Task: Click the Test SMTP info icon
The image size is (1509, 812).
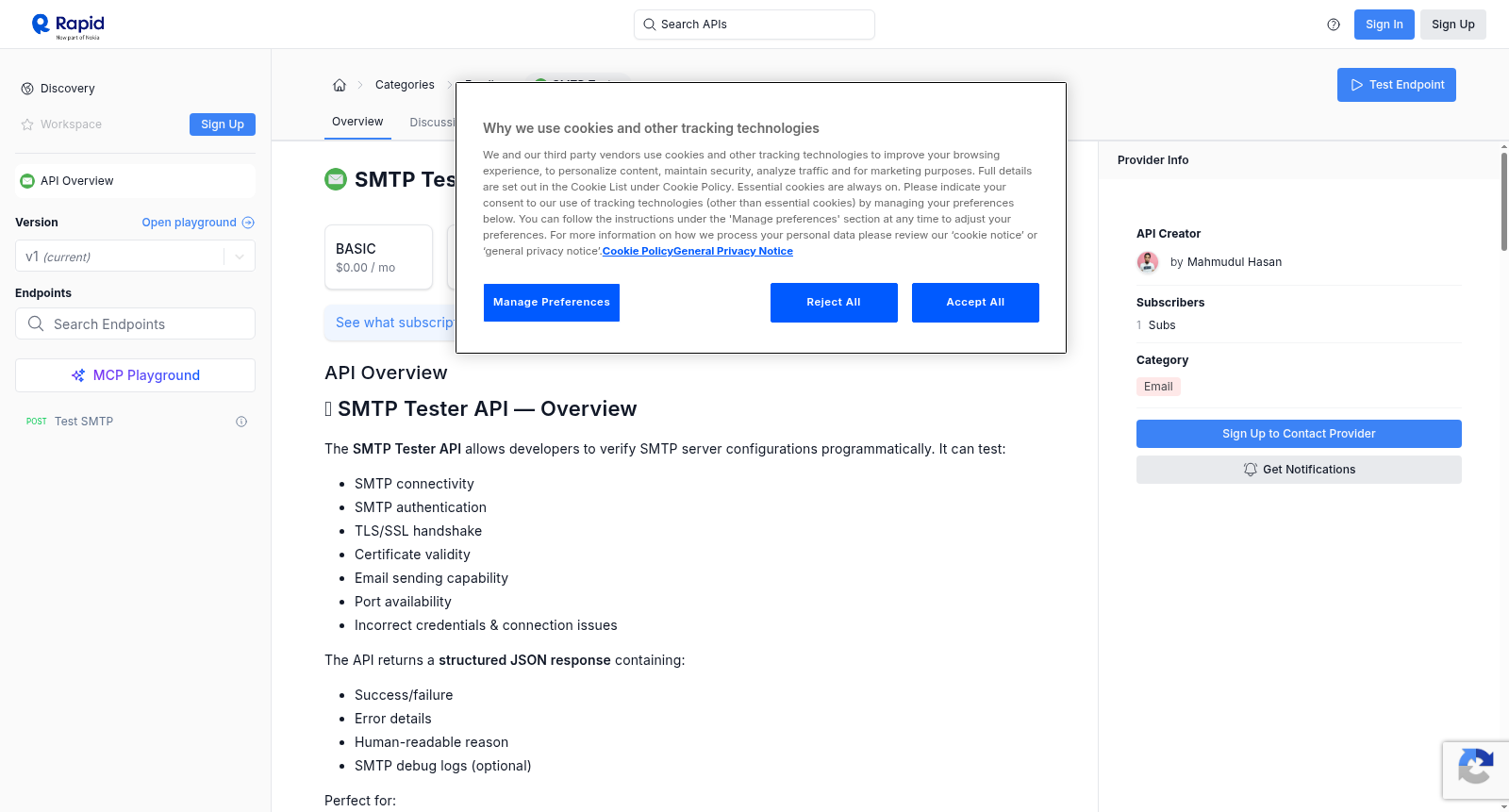Action: click(241, 422)
